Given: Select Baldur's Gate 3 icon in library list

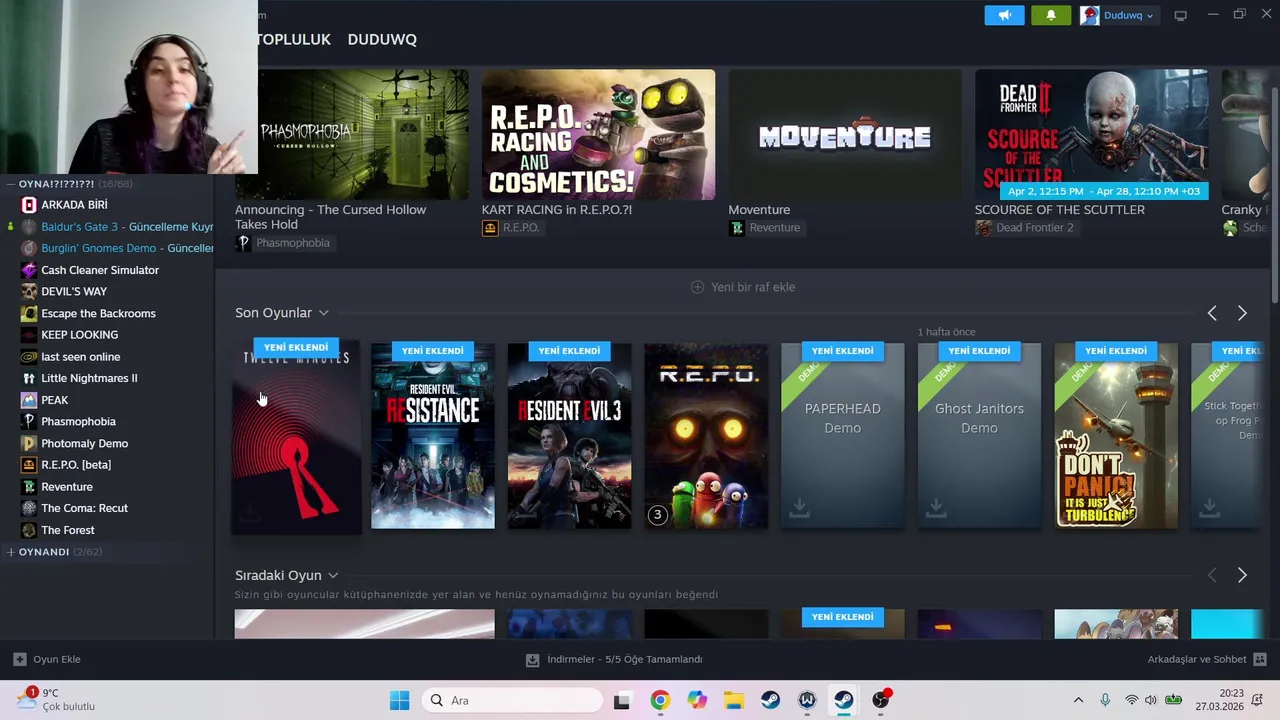Looking at the screenshot, I should [x=29, y=227].
